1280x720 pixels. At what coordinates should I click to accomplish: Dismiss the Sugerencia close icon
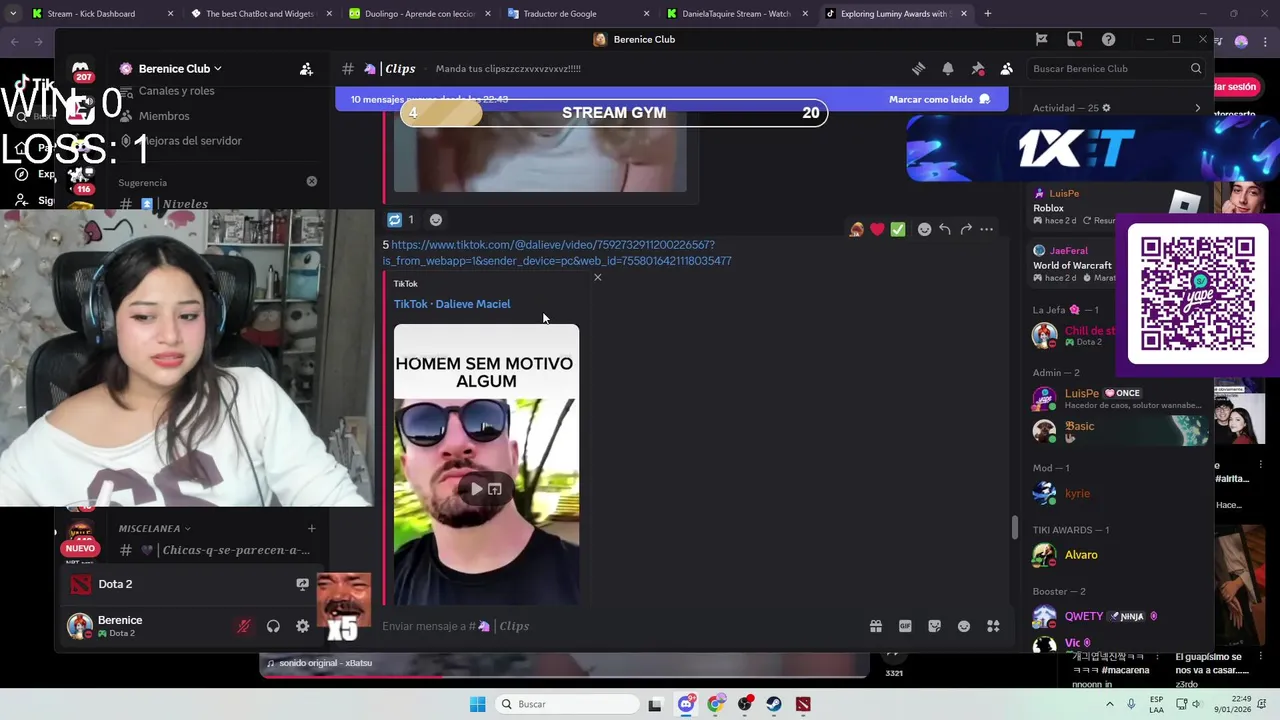point(312,182)
